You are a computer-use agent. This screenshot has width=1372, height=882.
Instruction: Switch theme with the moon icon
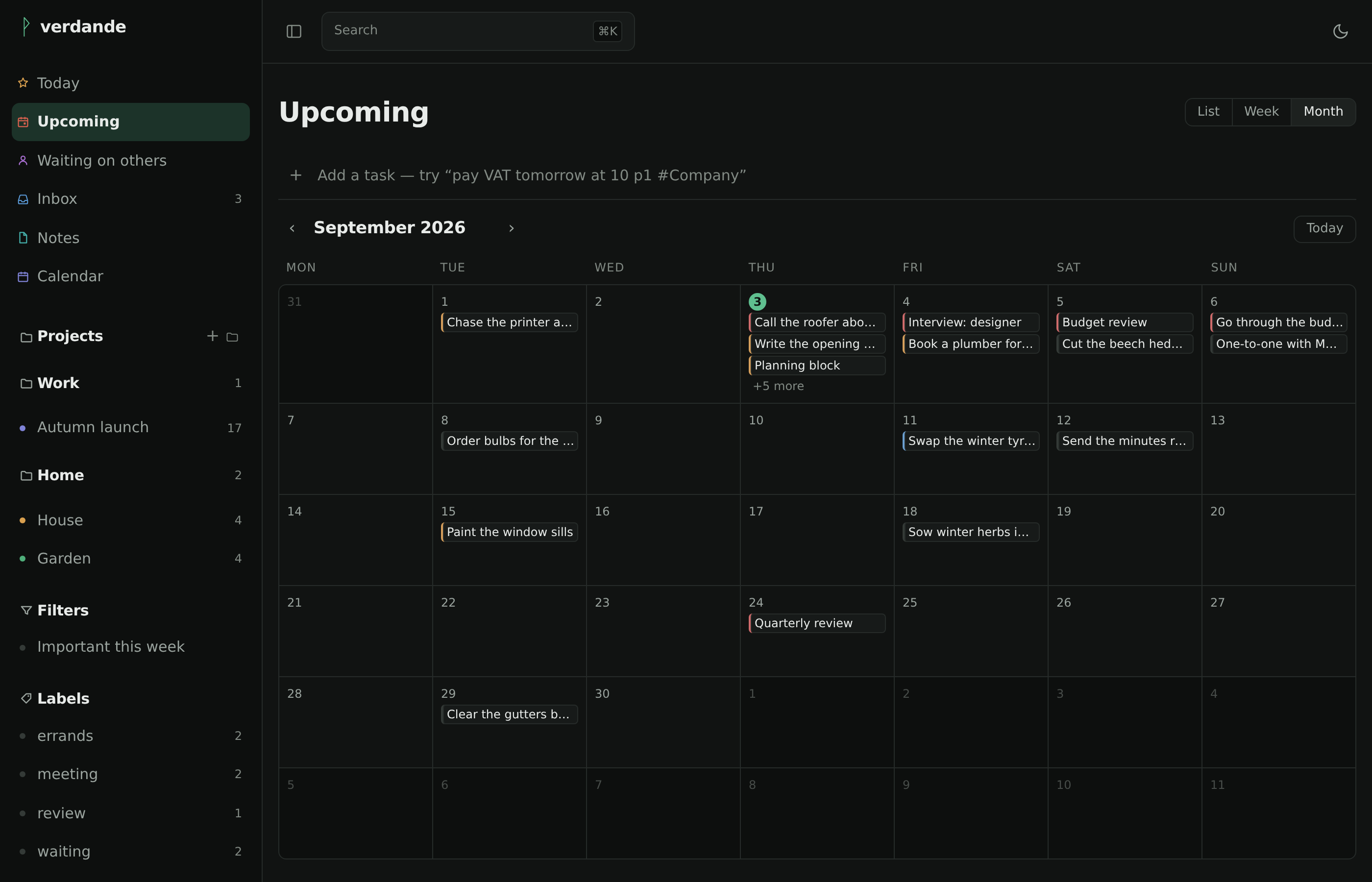click(x=1340, y=31)
